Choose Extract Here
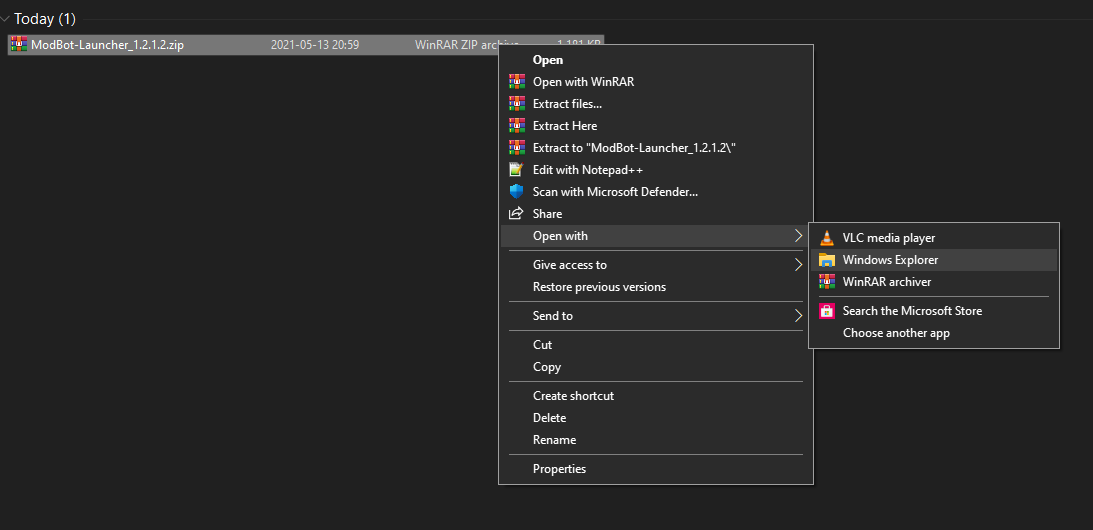Viewport: 1093px width, 530px height. coord(656,126)
